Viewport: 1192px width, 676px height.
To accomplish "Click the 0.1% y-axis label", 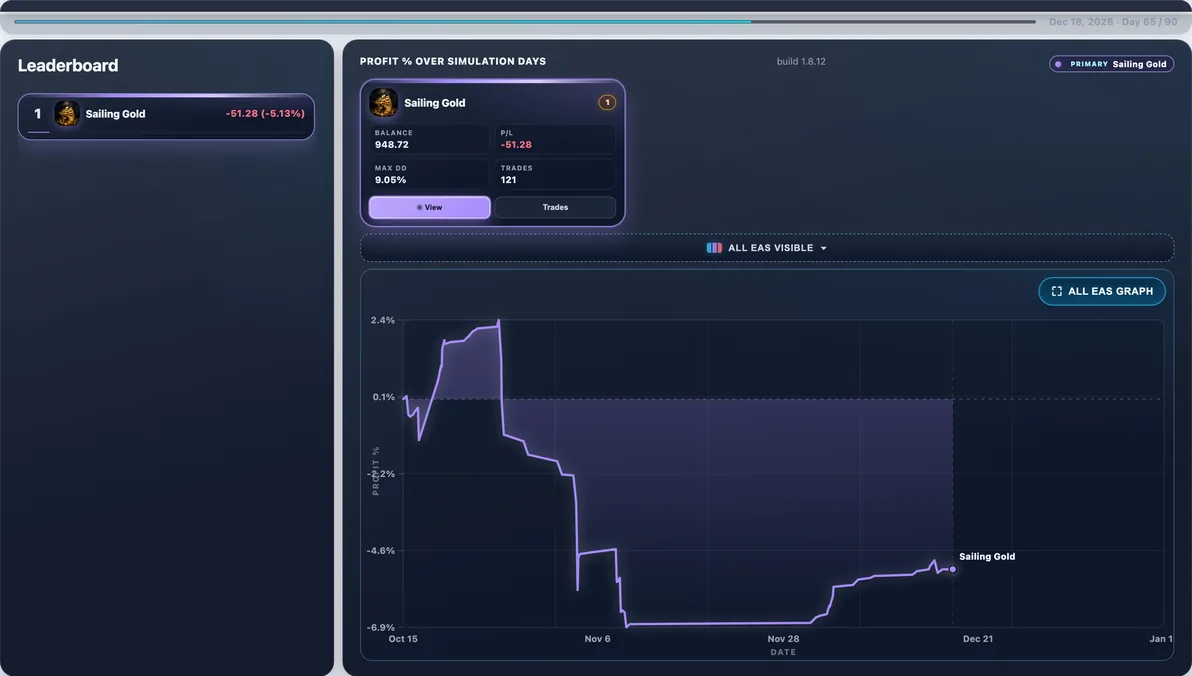I will (x=383, y=397).
